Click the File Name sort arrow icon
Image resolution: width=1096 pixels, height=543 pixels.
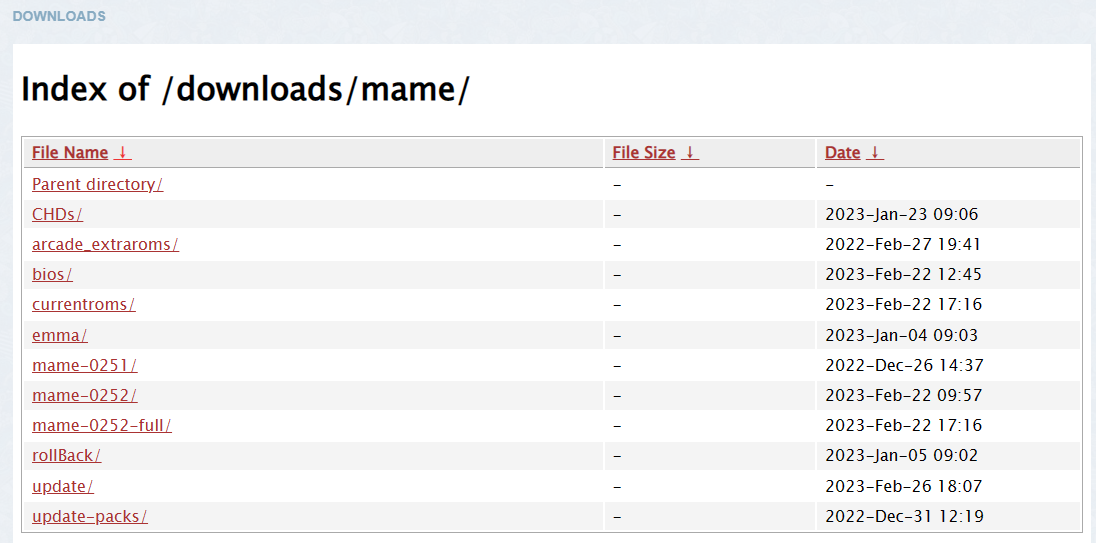(x=122, y=153)
